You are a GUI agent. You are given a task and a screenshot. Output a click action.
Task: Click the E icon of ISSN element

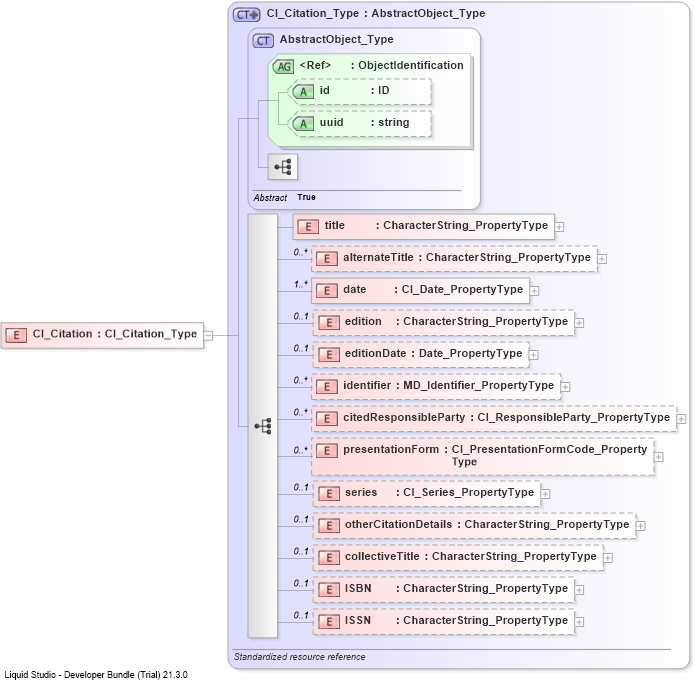click(328, 622)
